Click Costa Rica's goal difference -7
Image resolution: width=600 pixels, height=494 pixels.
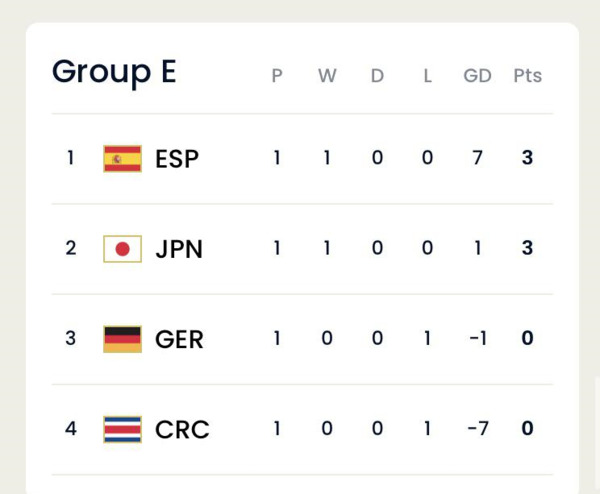[x=478, y=428]
